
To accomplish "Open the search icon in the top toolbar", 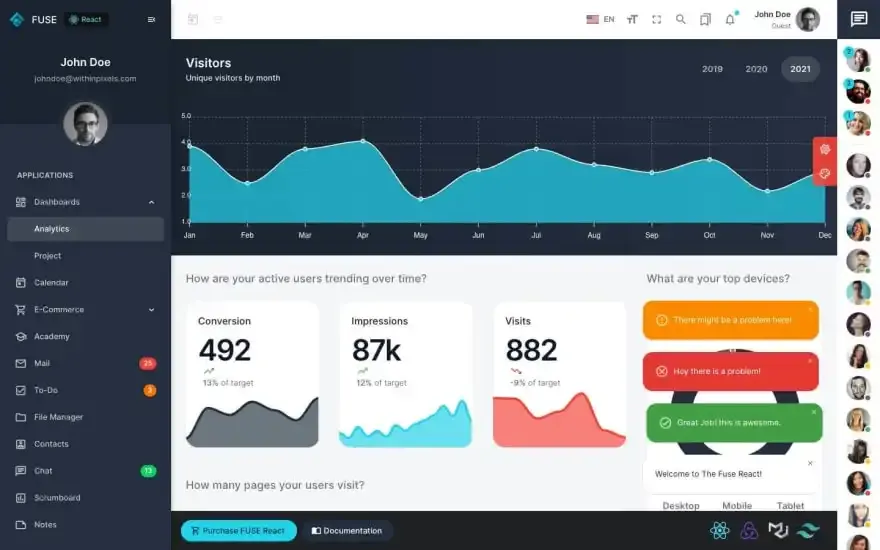I will click(x=680, y=20).
